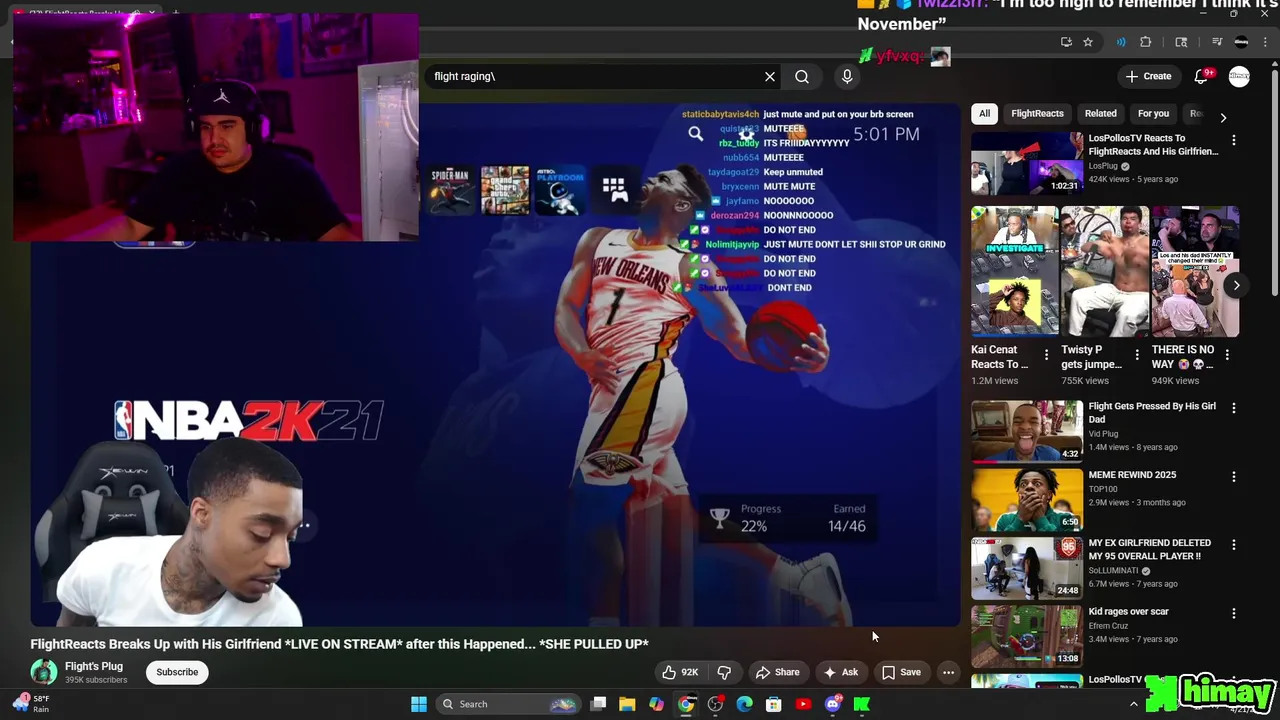Select the All filter chip
This screenshot has width=1280, height=720.
click(x=984, y=114)
